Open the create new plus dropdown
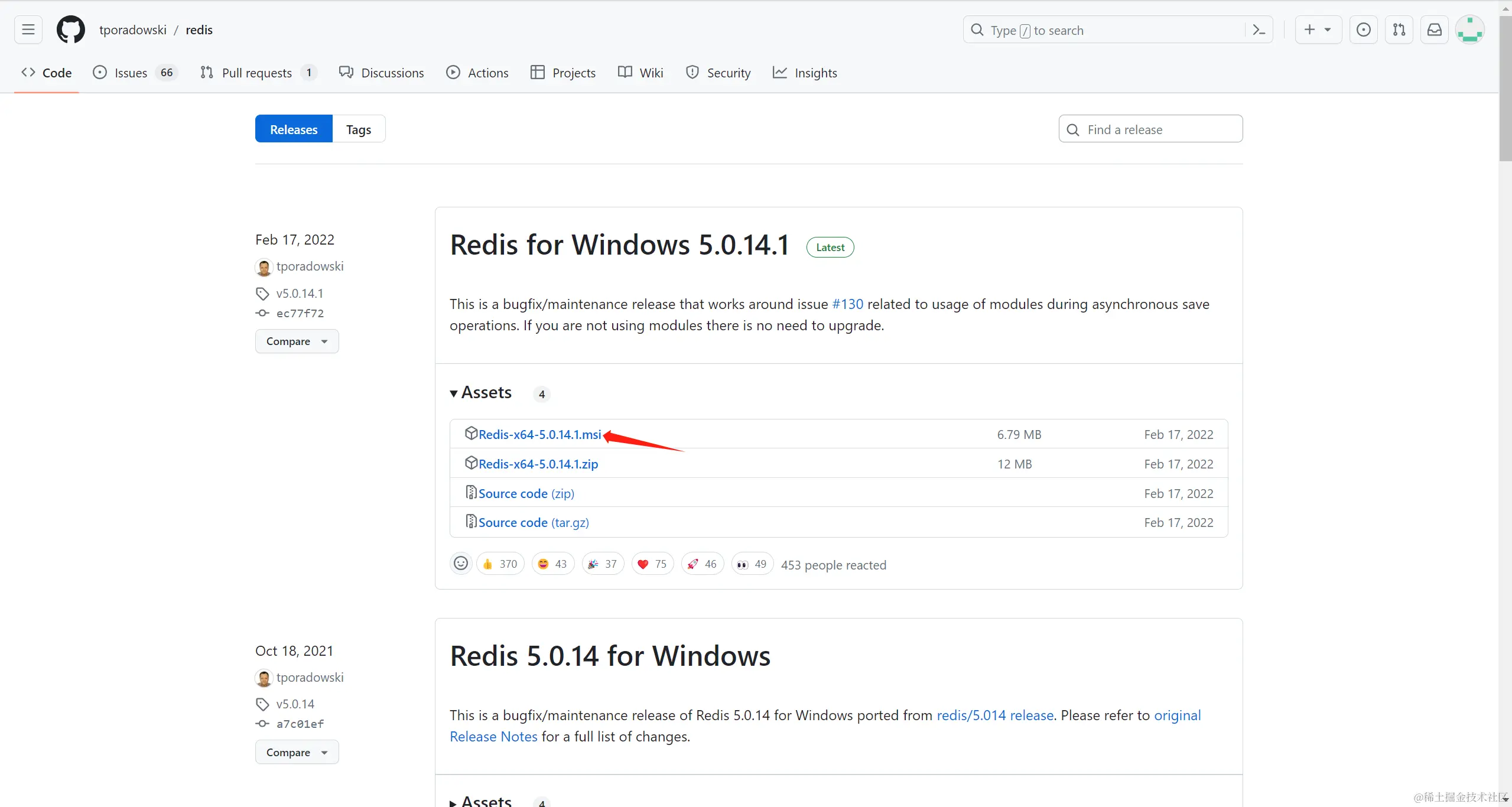The image size is (1512, 807). pyautogui.click(x=1318, y=30)
